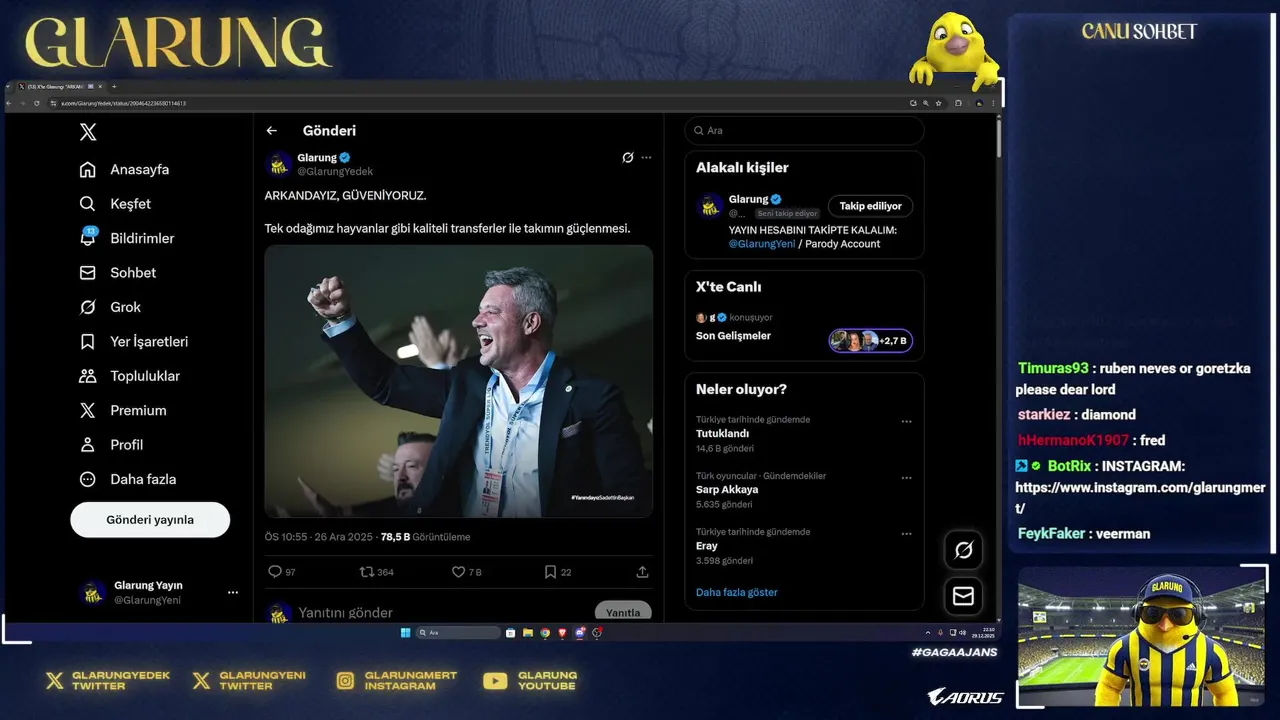Open options dots for Eray trend
This screenshot has height=720, width=1280.
pyautogui.click(x=906, y=534)
